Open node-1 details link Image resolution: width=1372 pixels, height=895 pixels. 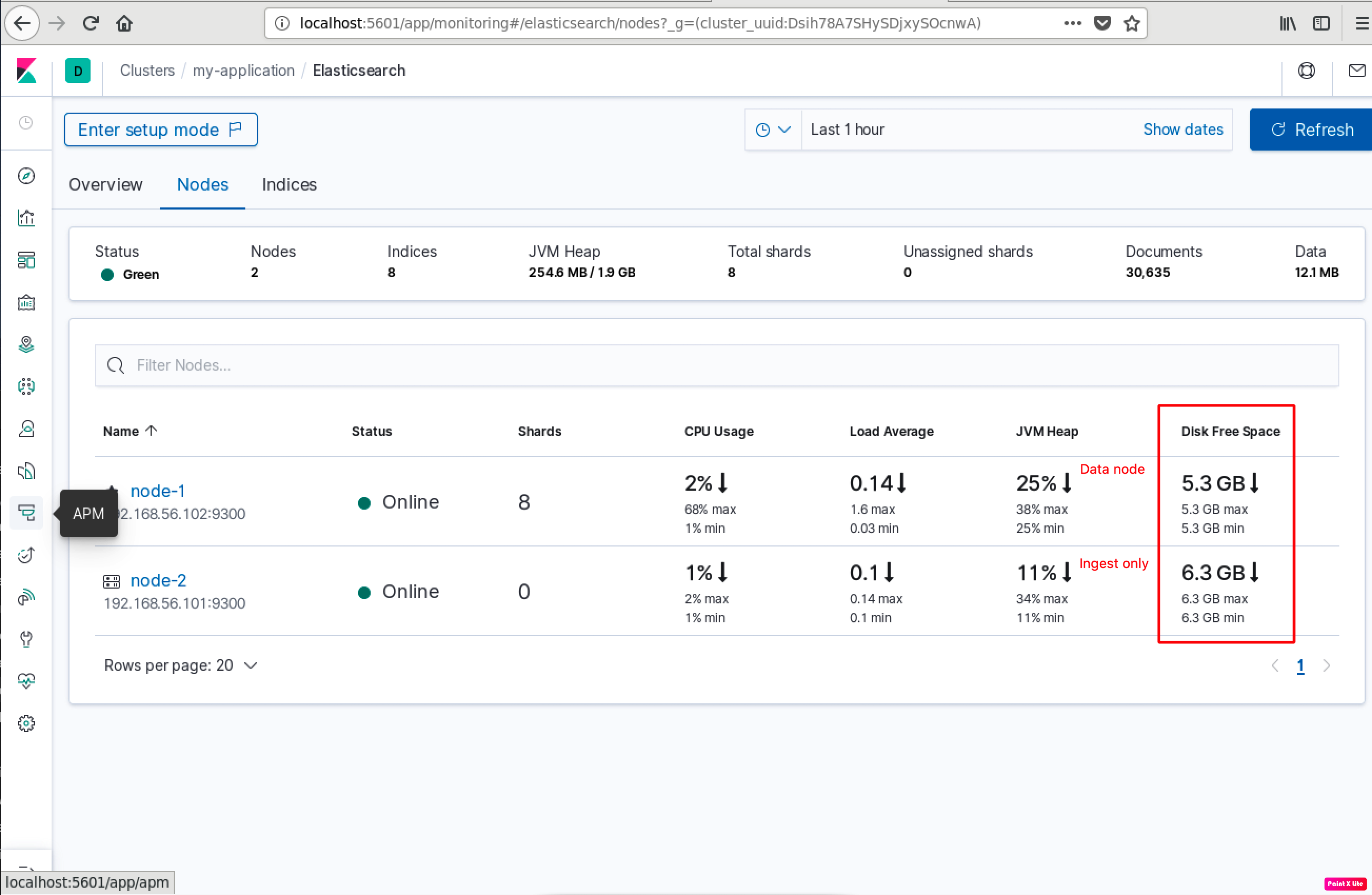157,491
